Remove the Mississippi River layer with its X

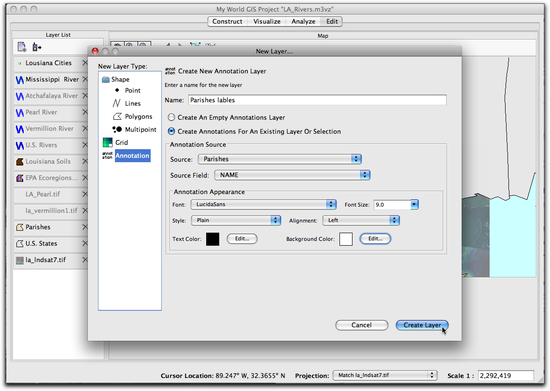click(x=85, y=79)
